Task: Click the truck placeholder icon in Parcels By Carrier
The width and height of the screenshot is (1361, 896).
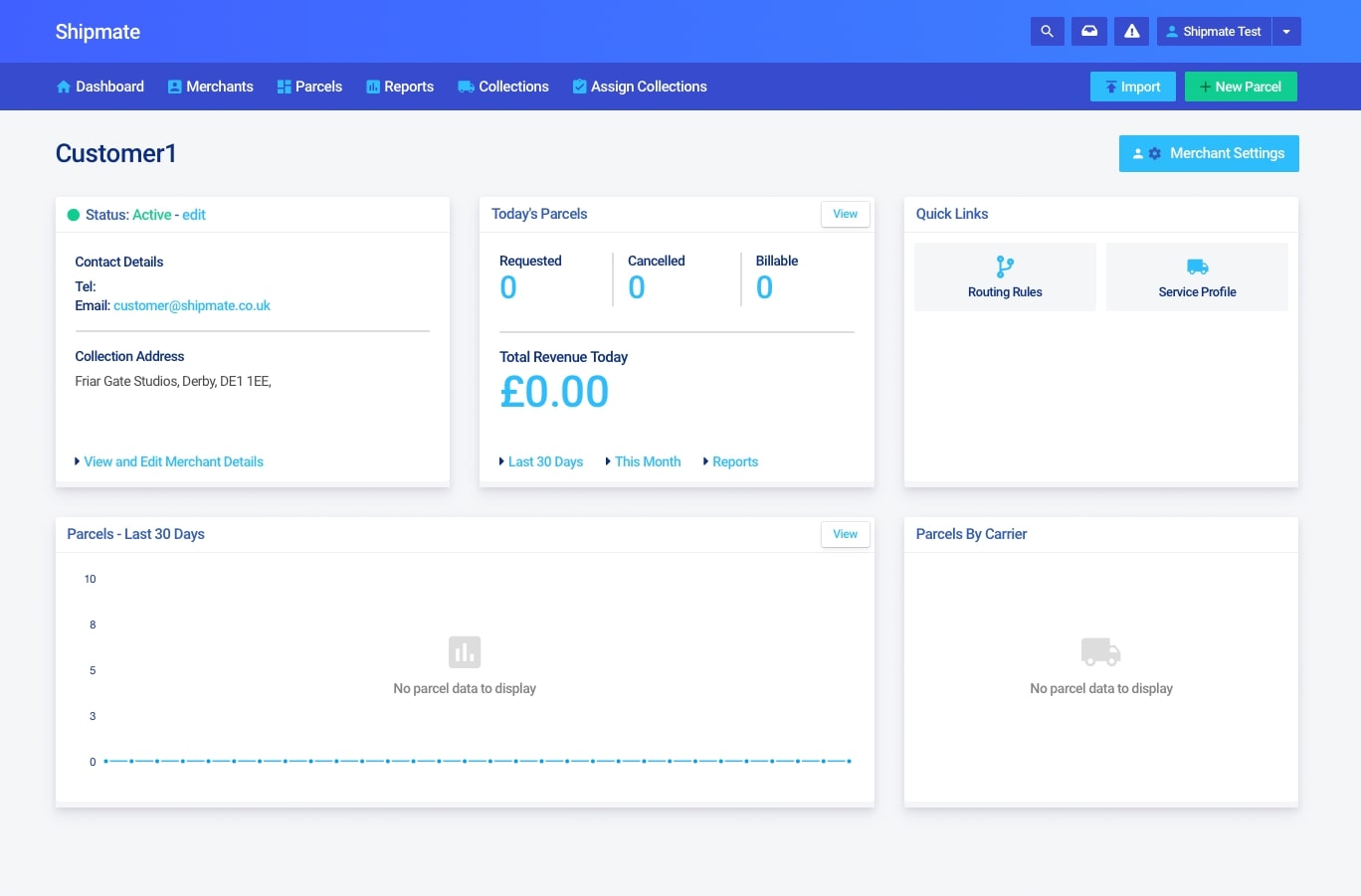Action: [x=1101, y=652]
